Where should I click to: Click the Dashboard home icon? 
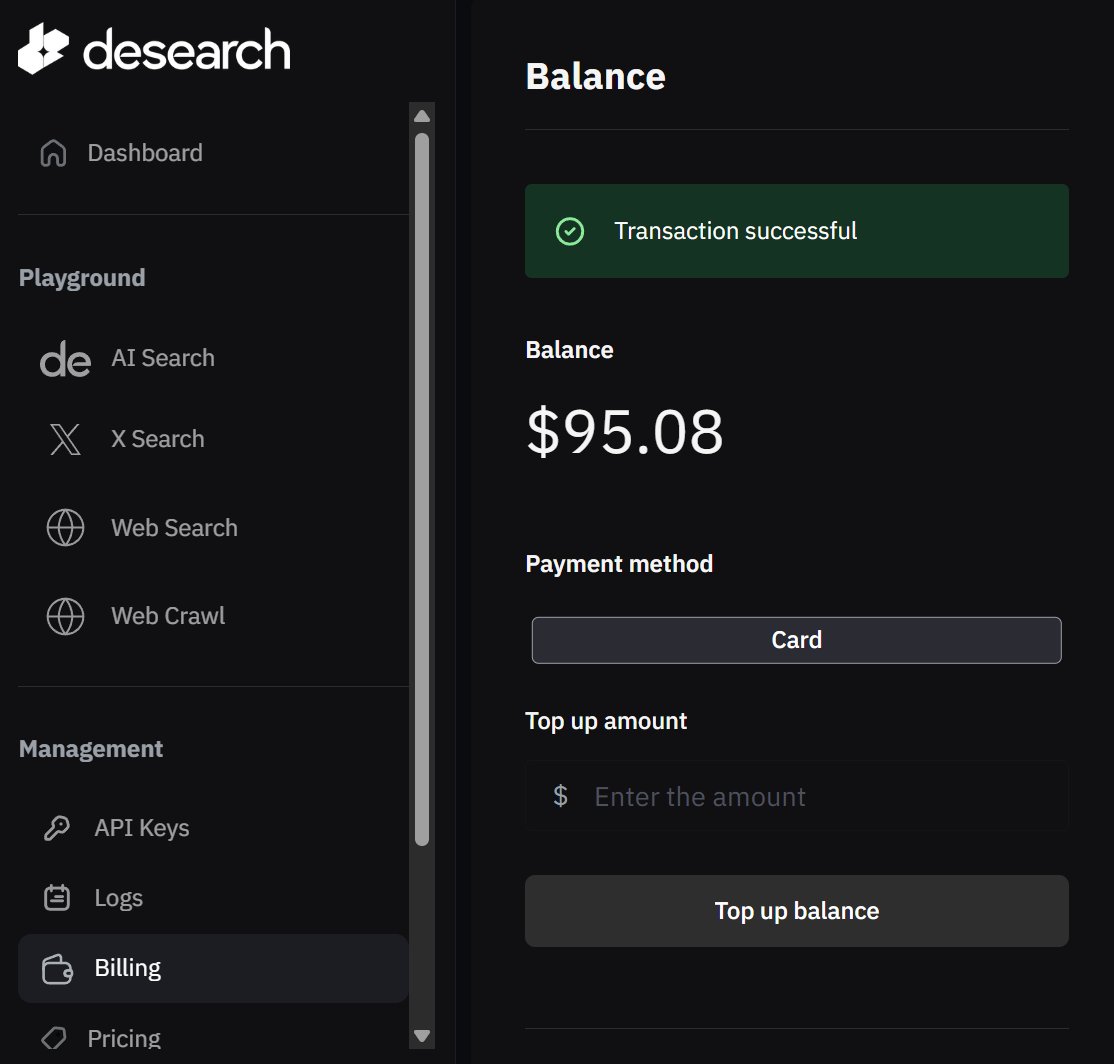click(53, 153)
